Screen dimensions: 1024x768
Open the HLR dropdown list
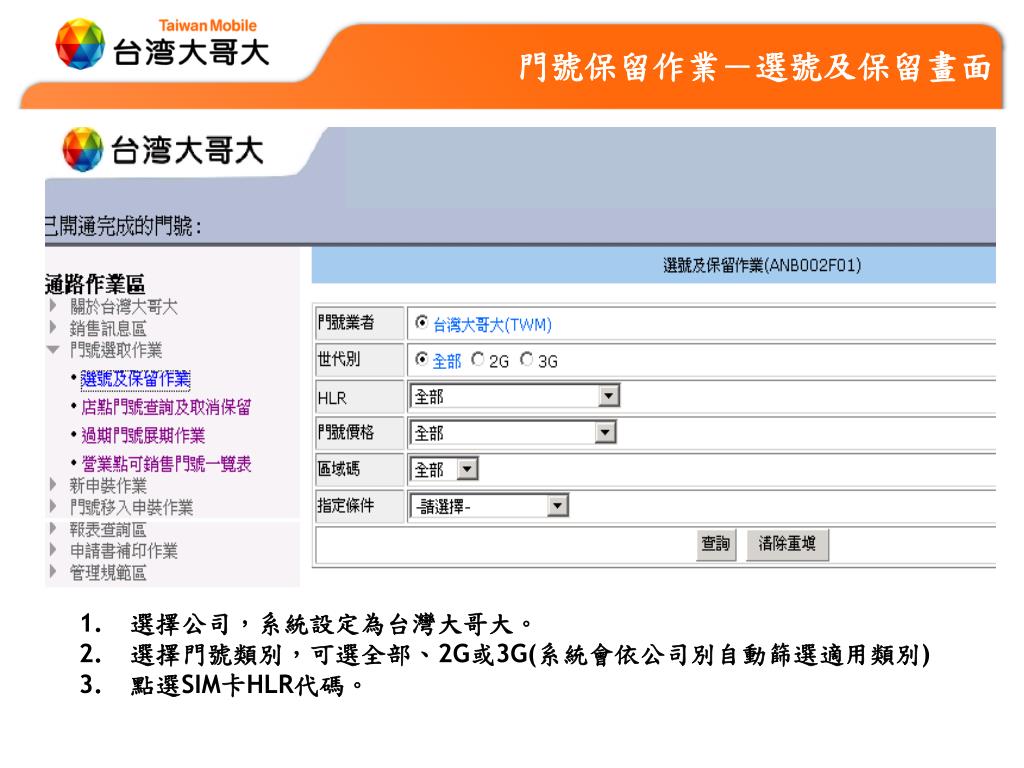(515, 396)
